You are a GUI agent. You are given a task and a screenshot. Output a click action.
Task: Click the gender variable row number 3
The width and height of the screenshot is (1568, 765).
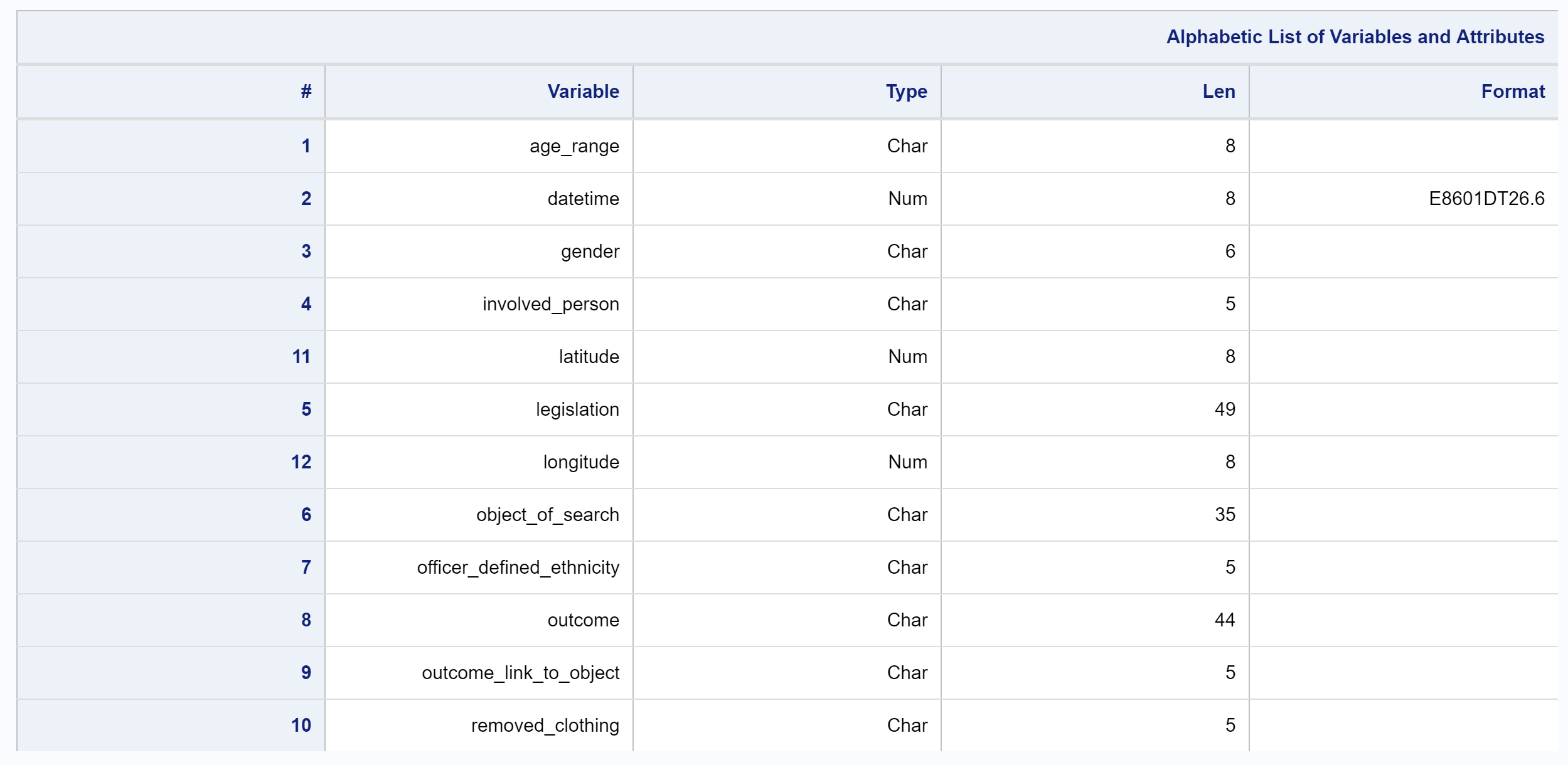[x=305, y=251]
